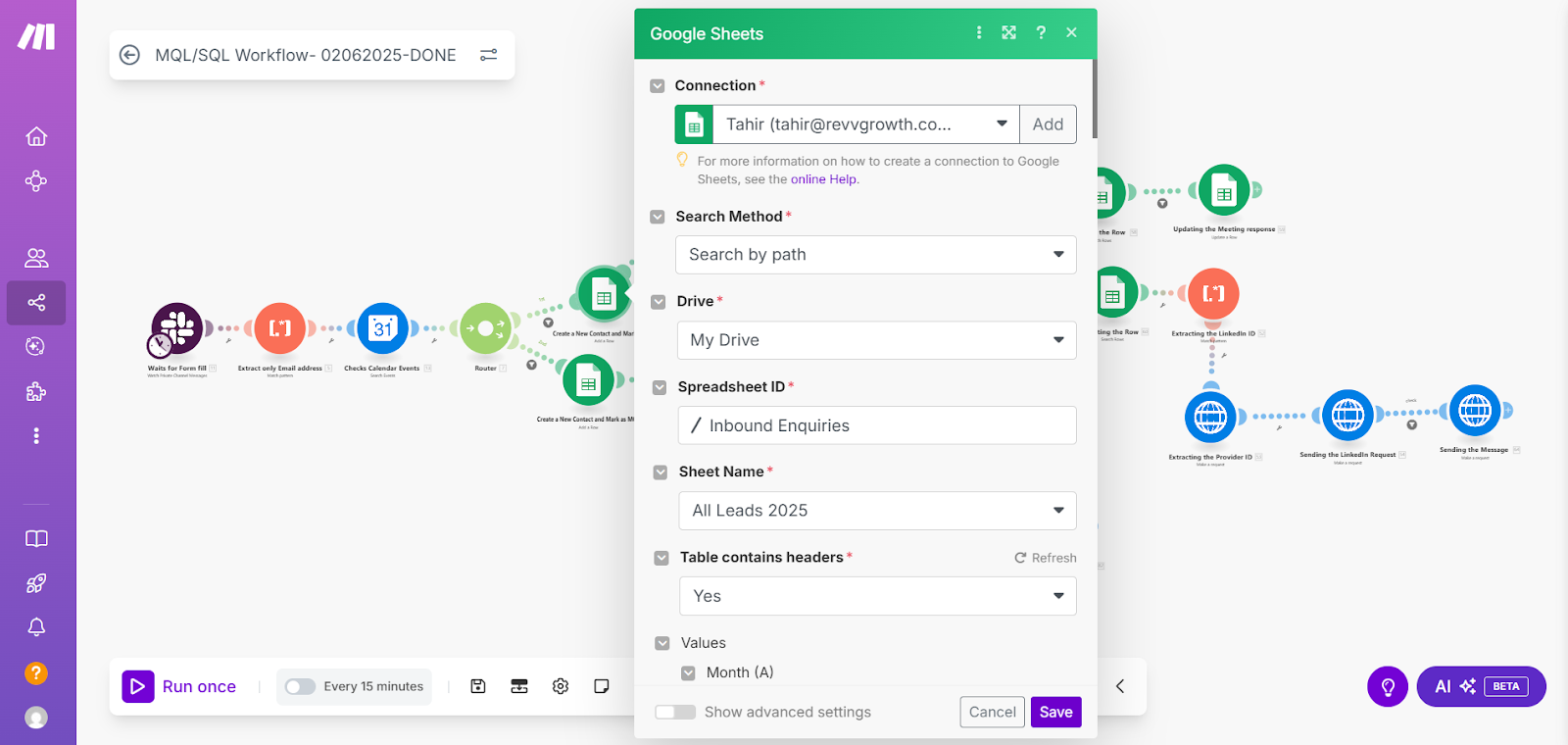1568x745 pixels.
Task: Click the save scenario disk icon
Action: pyautogui.click(x=478, y=686)
